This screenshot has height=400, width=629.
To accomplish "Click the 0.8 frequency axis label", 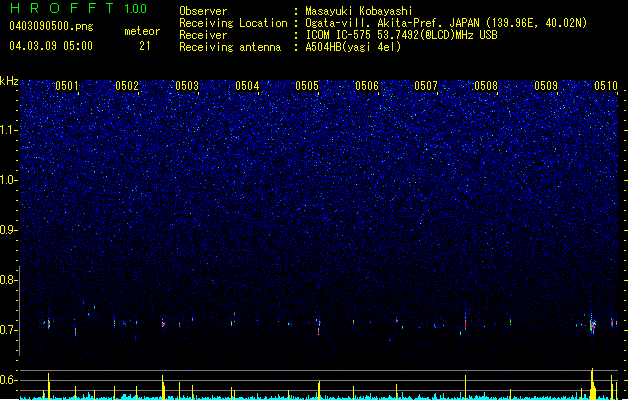I will pos(8,280).
